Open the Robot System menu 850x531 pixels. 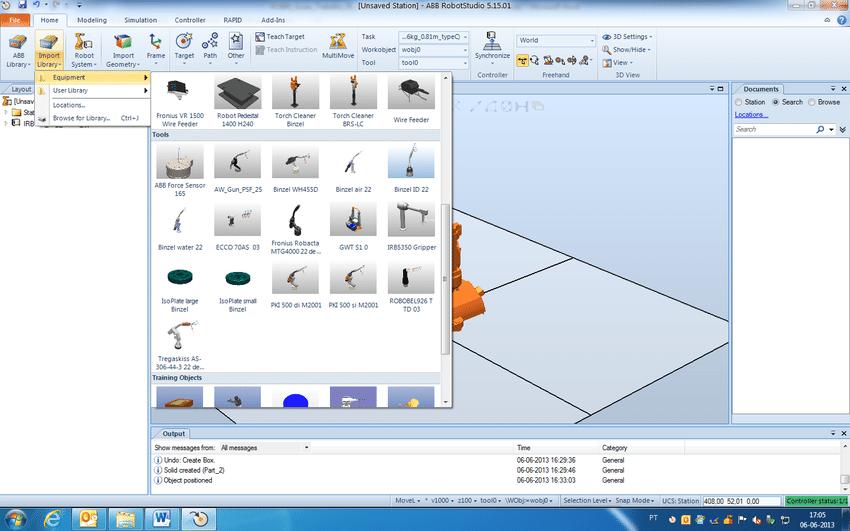[83, 50]
